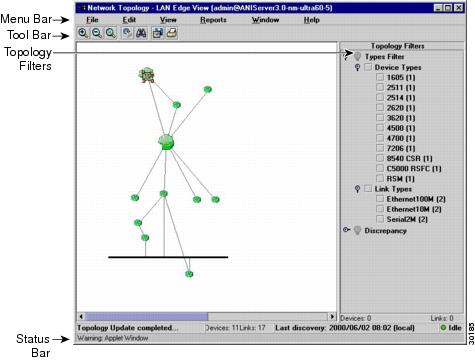The width and height of the screenshot is (475, 360).
Task: Click the light bulb icon beside Discrepancy
Action: pyautogui.click(x=357, y=230)
